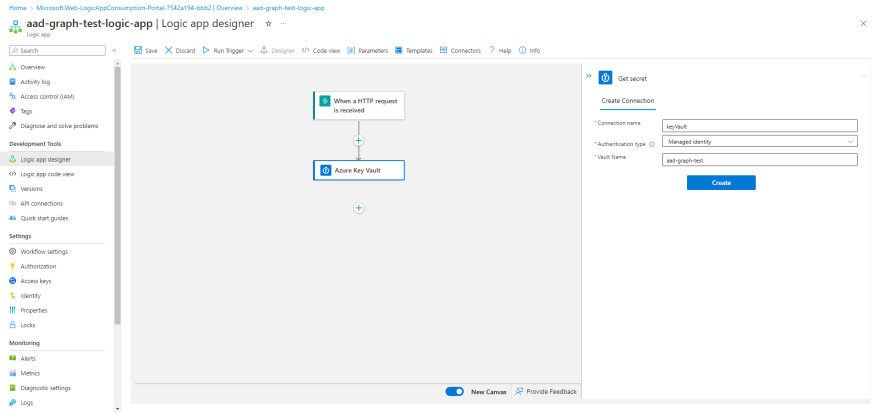The image size is (880, 413).
Task: Select the Azure Key Vault action node
Action: pyautogui.click(x=359, y=171)
